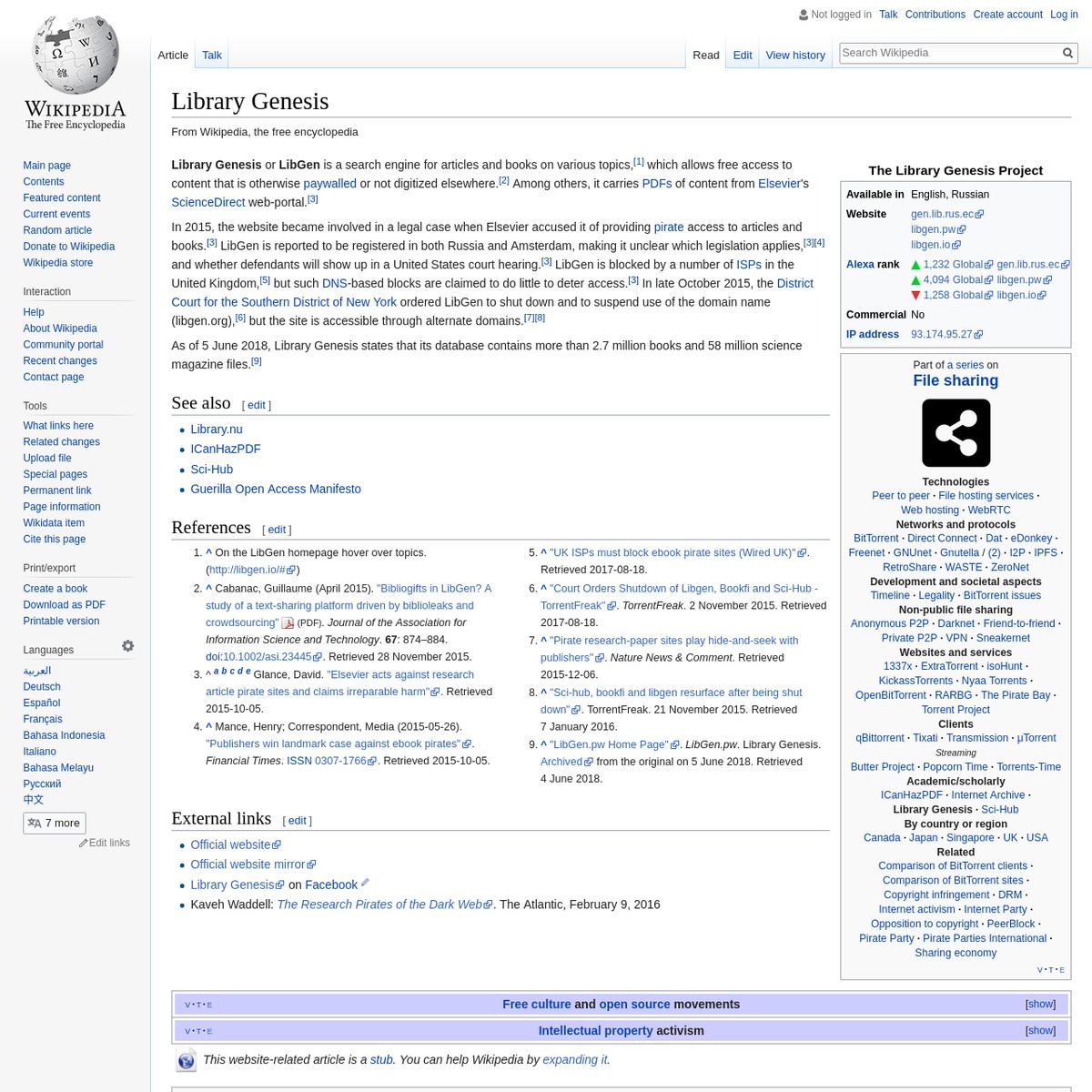1092x1092 pixels.
Task: Open the District Court link in intro
Action: pos(491,293)
